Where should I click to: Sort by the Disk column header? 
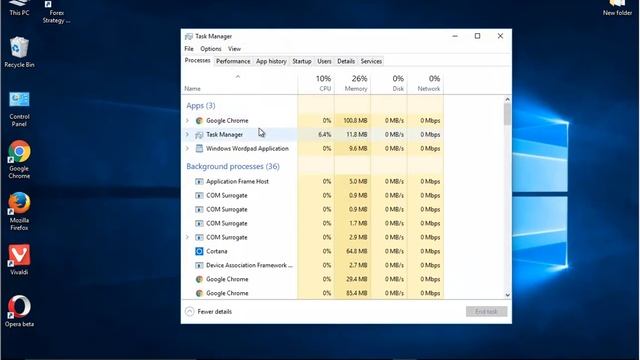pyautogui.click(x=389, y=83)
